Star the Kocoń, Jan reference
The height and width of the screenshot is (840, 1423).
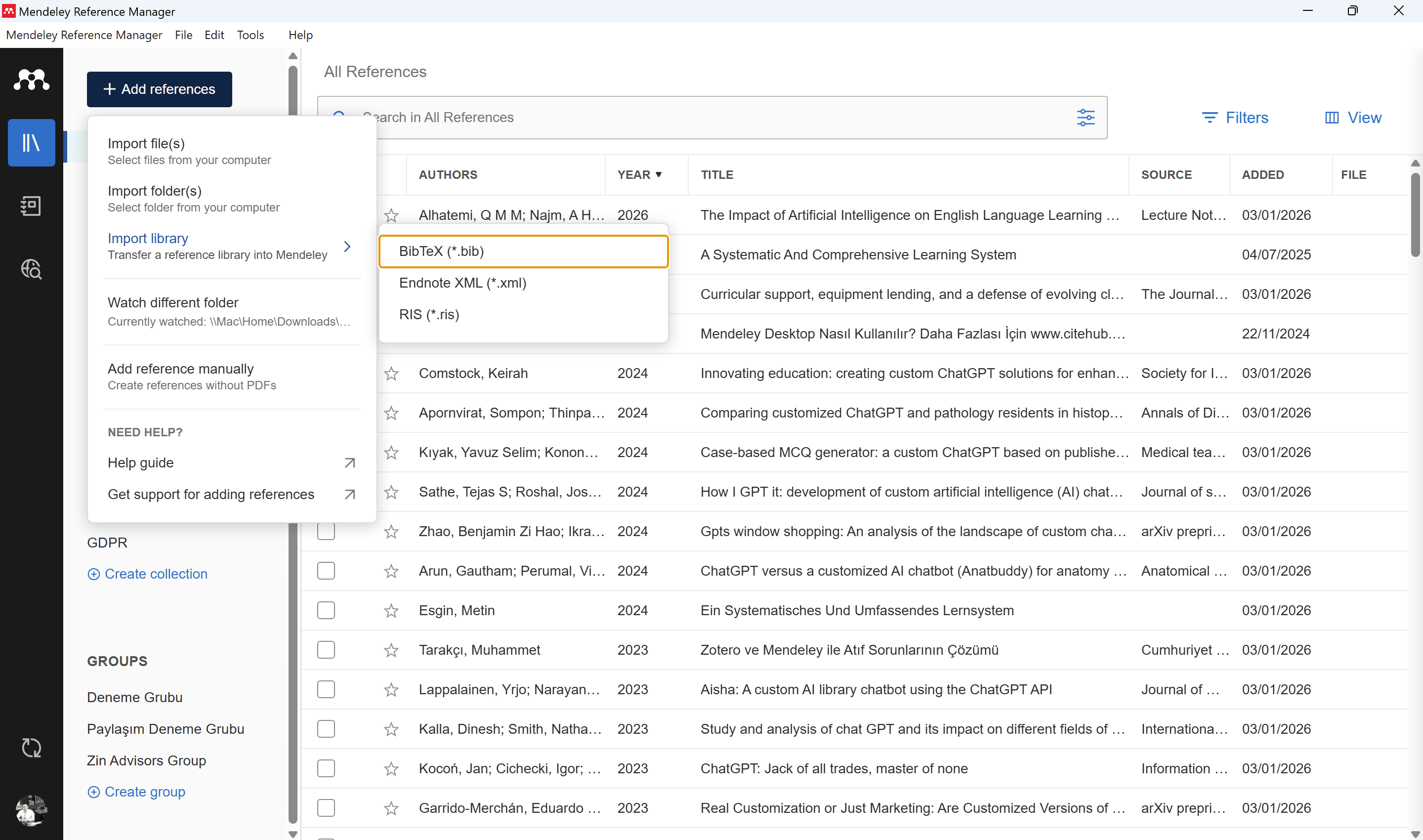pyautogui.click(x=391, y=769)
